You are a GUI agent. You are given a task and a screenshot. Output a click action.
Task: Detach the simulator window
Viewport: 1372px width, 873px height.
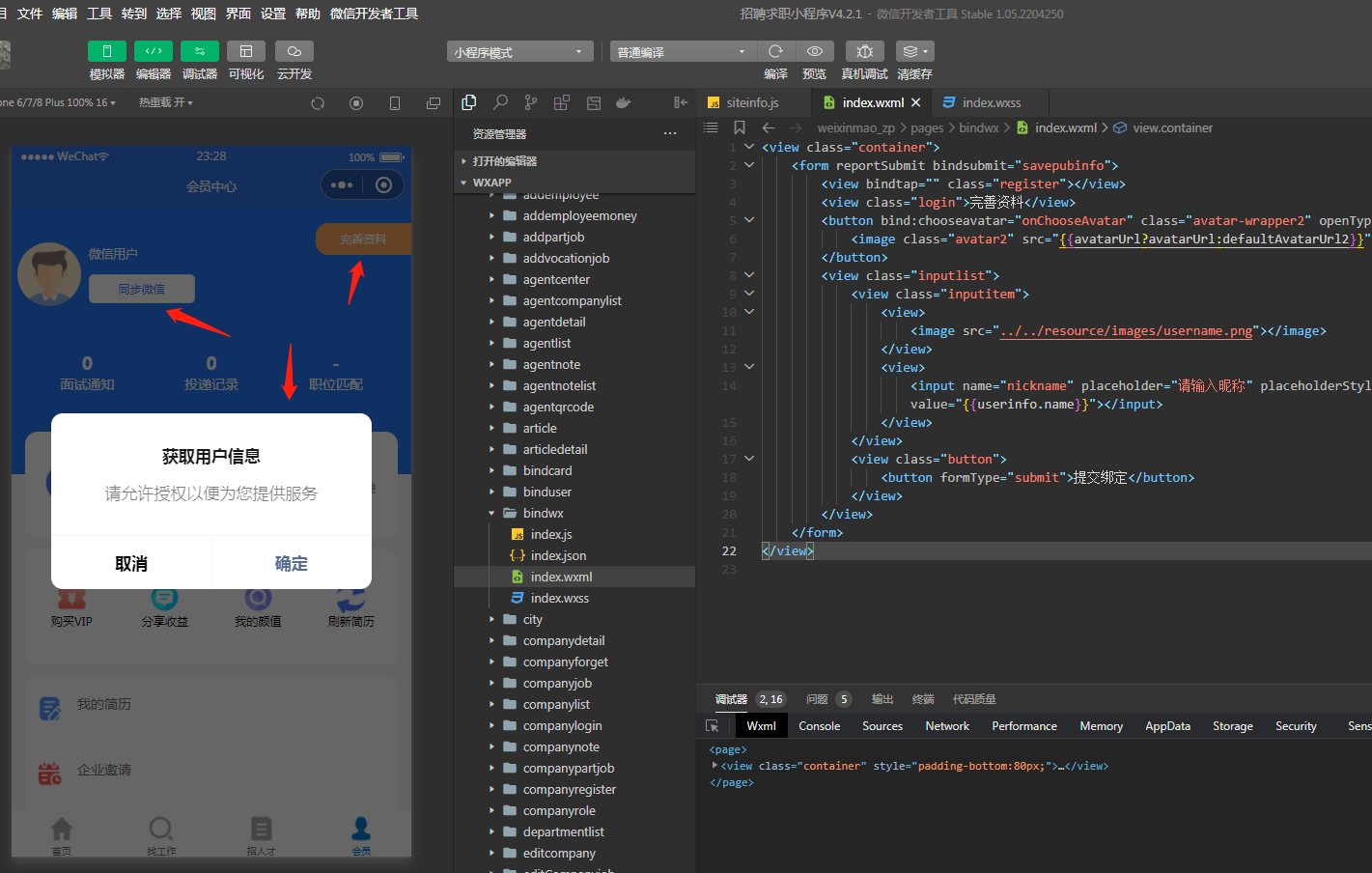point(434,103)
